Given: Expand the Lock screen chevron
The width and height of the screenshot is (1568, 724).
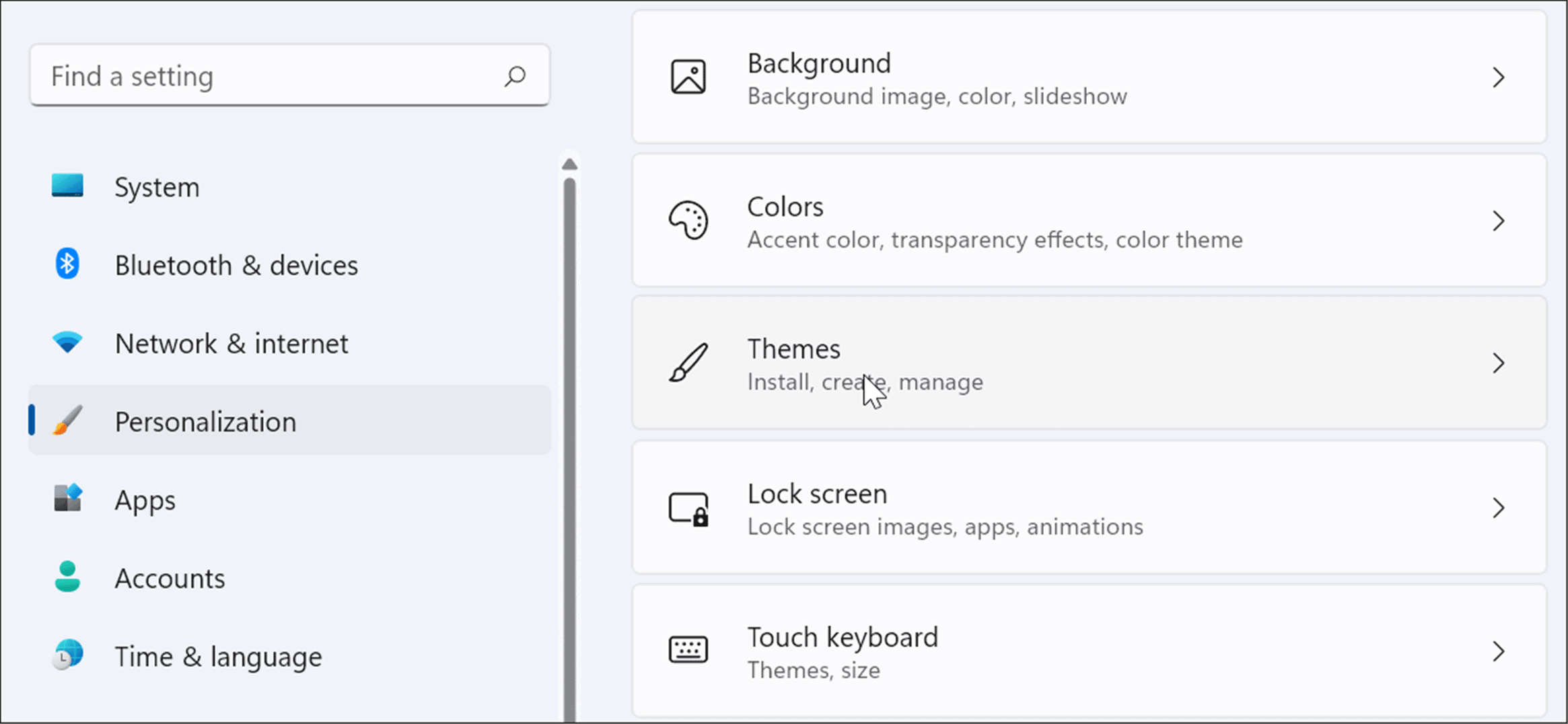Looking at the screenshot, I should coord(1499,508).
